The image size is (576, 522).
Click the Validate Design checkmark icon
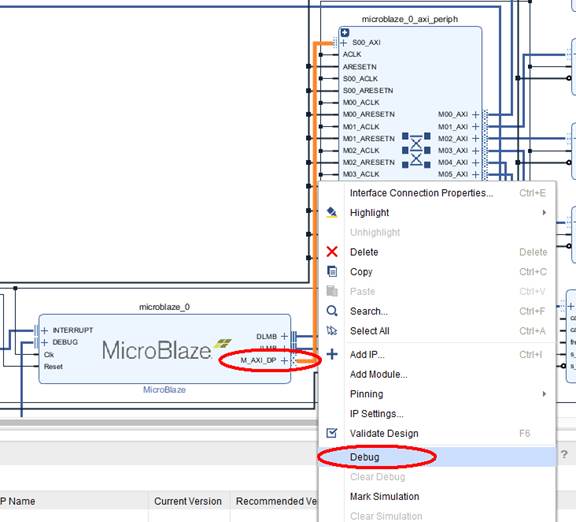tap(332, 433)
